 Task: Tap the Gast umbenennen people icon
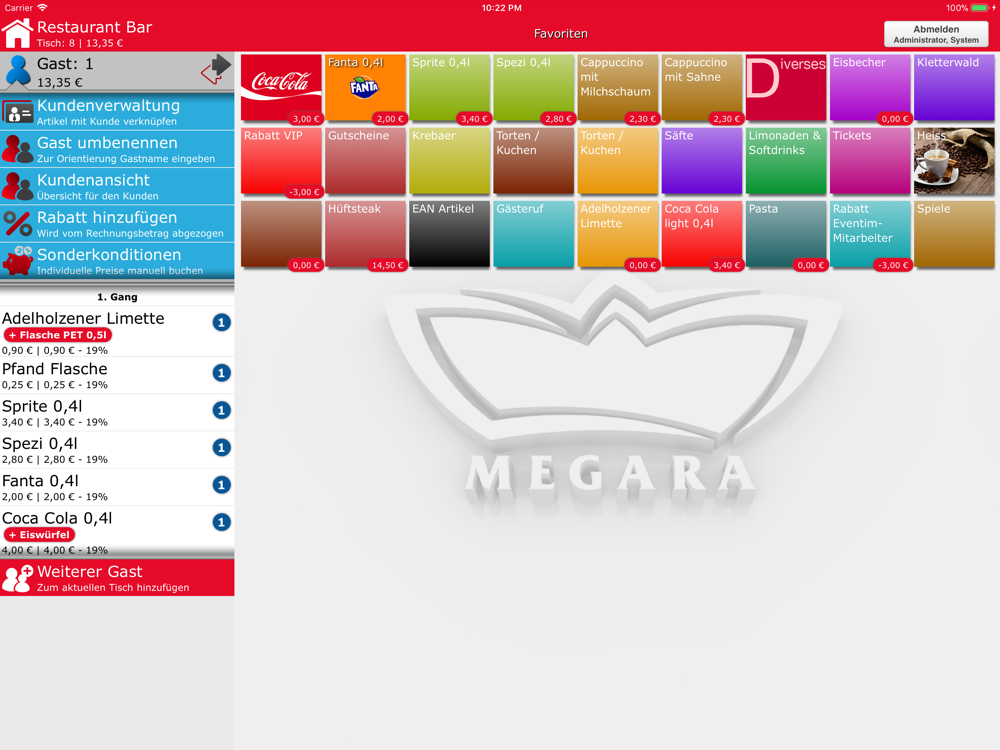point(17,149)
